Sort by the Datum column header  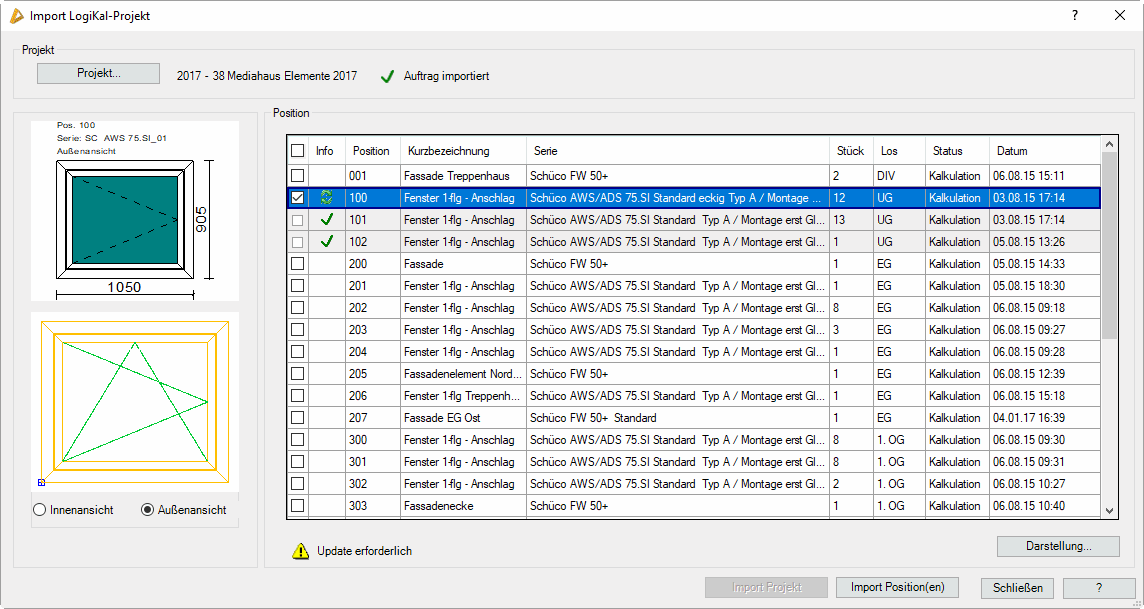(x=1012, y=151)
